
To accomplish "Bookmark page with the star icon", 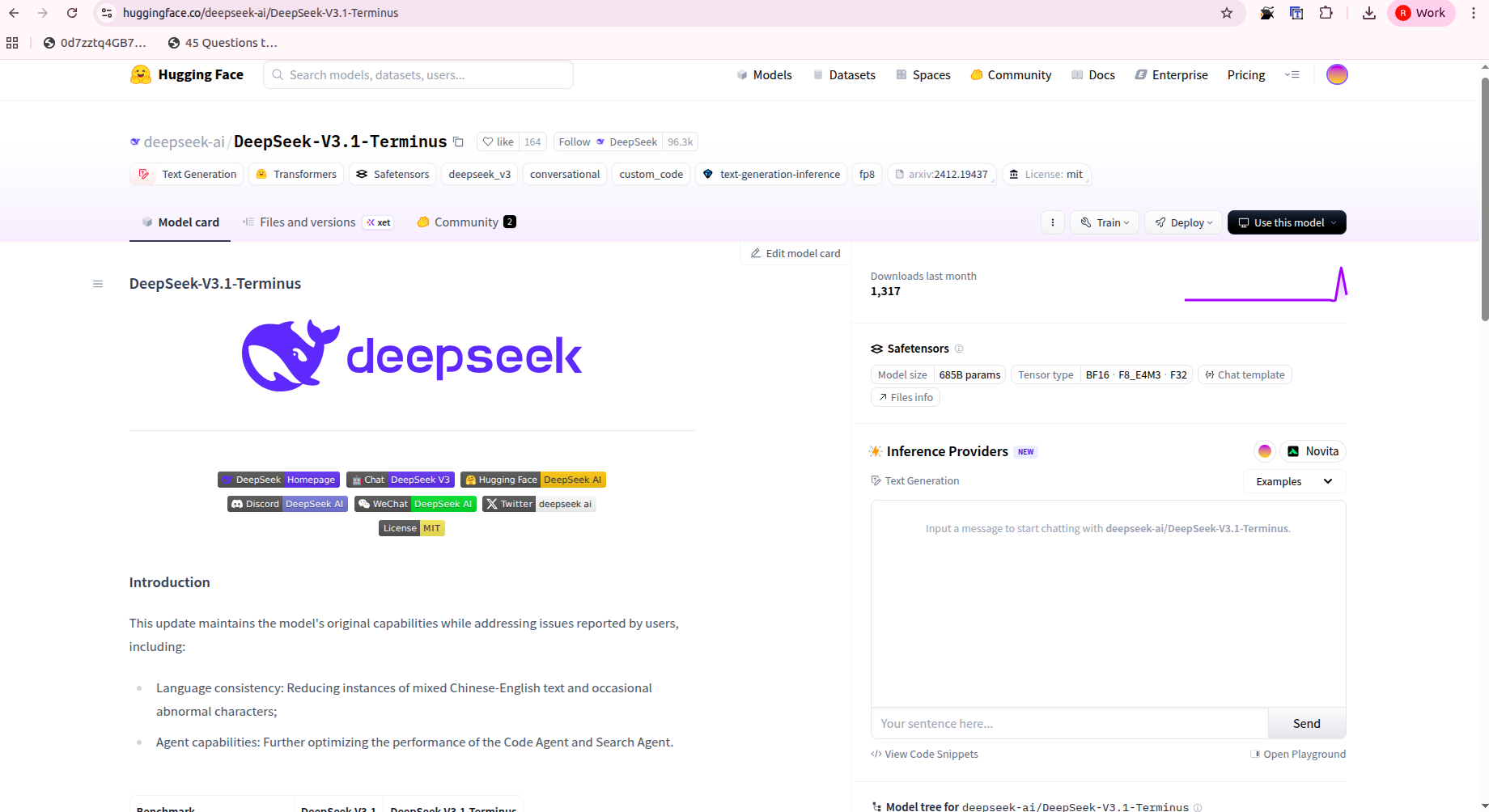I will [1227, 13].
